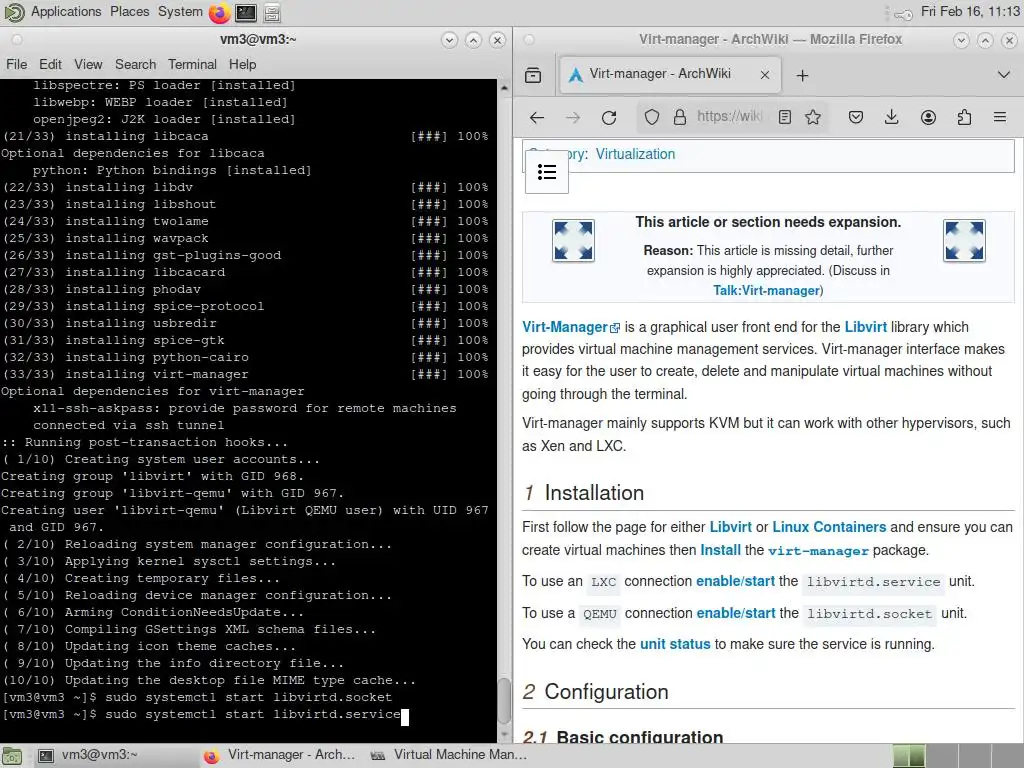
Task: Follow the first Libvirt library link
Action: 865,327
